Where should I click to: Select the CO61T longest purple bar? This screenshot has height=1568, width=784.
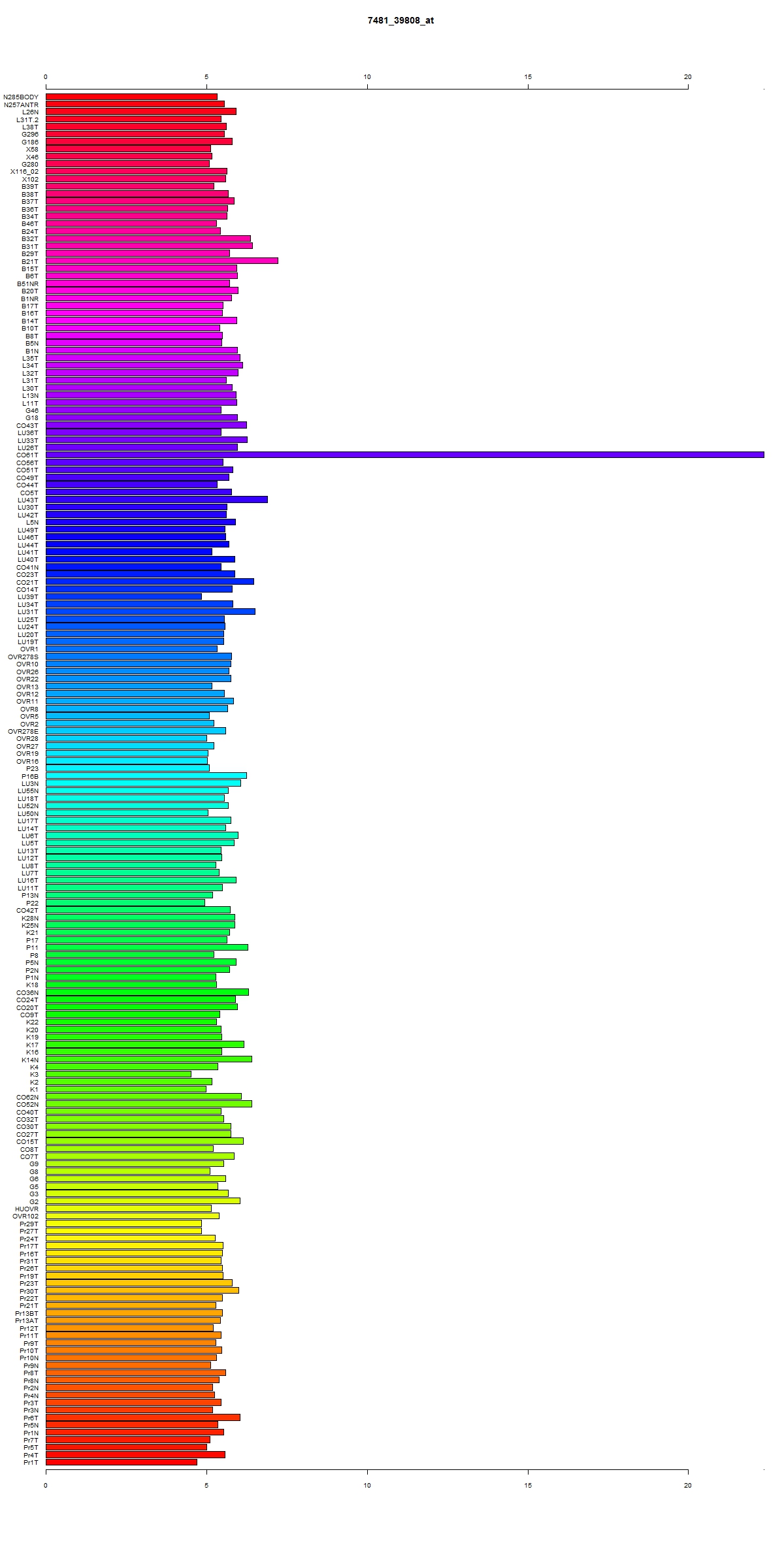point(405,455)
